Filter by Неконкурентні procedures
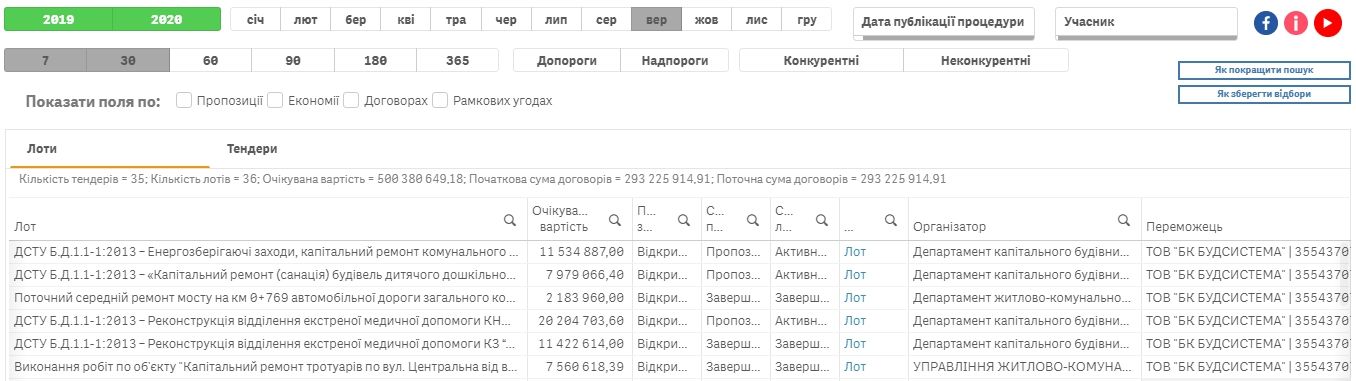Image resolution: width=1356 pixels, height=381 pixels. 986,60
